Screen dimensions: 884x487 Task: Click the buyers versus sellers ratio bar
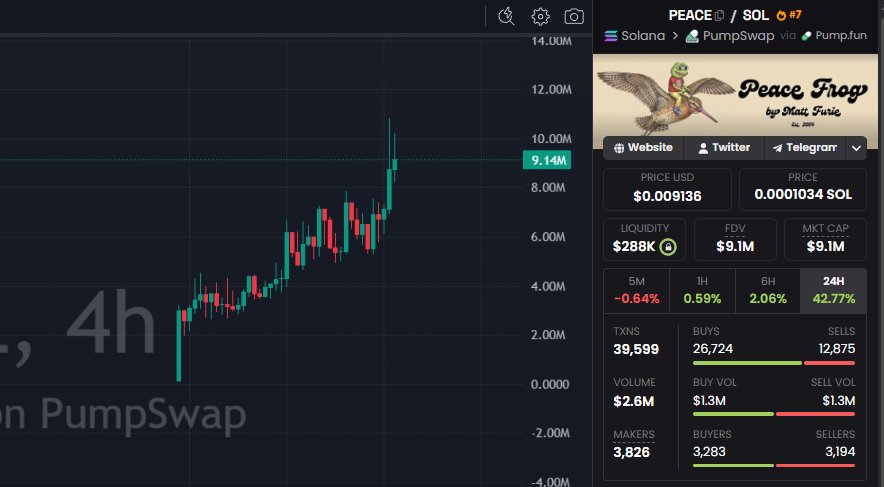tap(774, 466)
